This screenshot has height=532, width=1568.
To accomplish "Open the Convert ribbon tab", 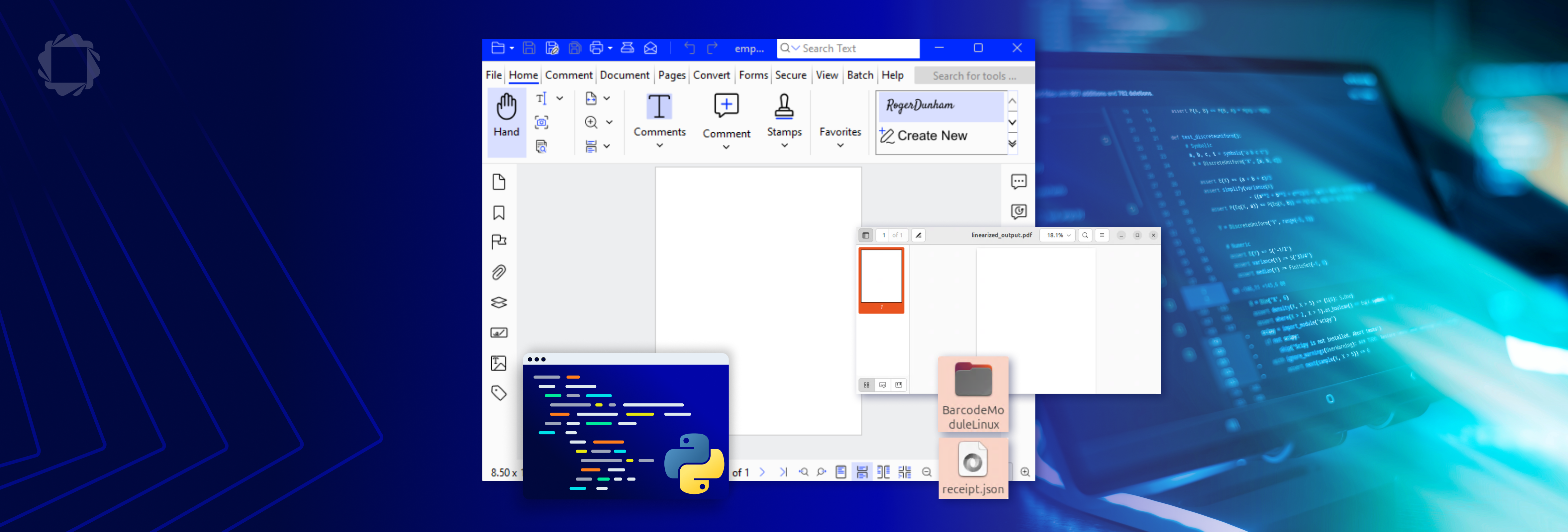I will (x=710, y=75).
